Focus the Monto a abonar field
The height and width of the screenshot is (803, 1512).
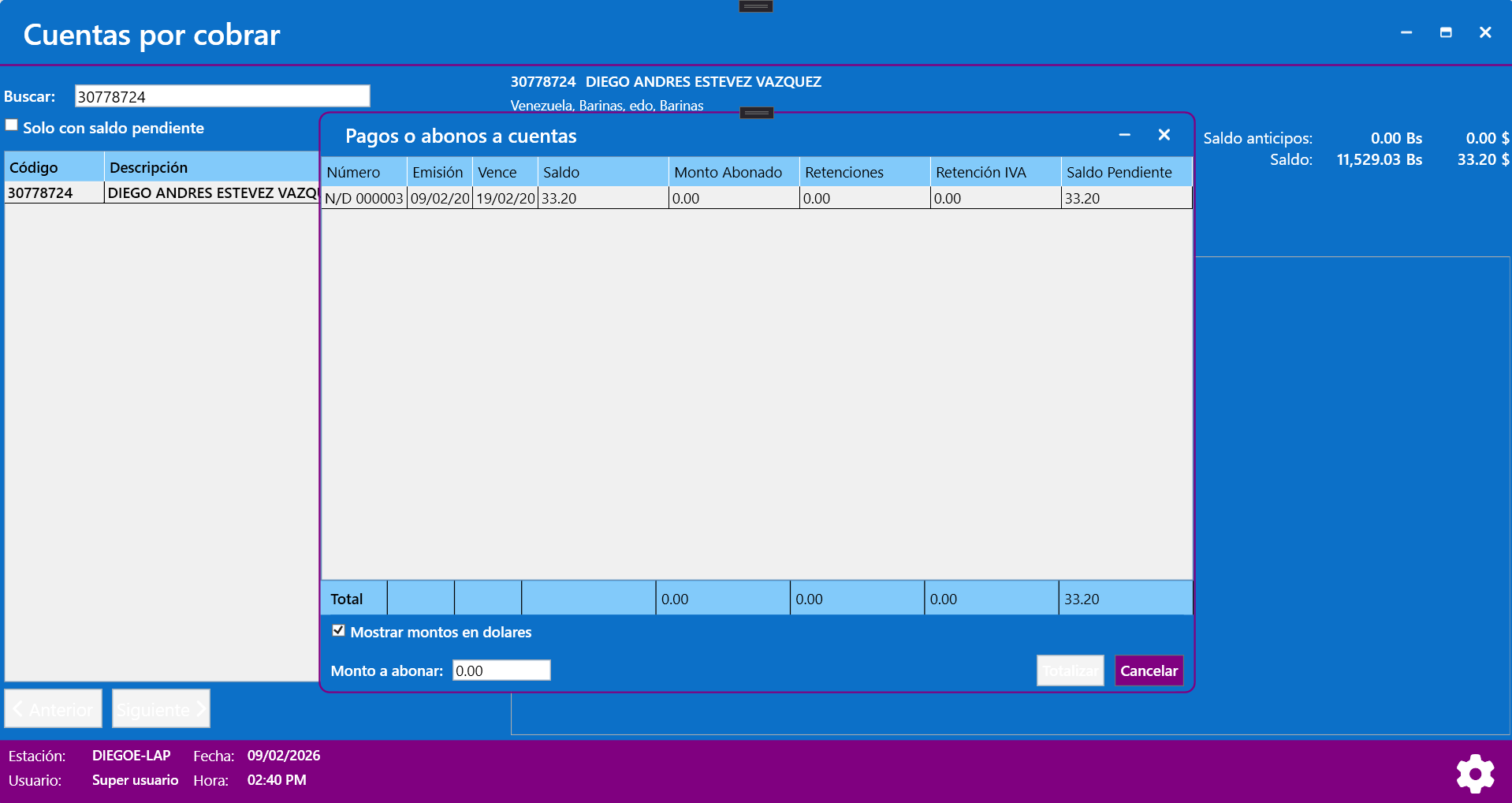click(x=501, y=670)
